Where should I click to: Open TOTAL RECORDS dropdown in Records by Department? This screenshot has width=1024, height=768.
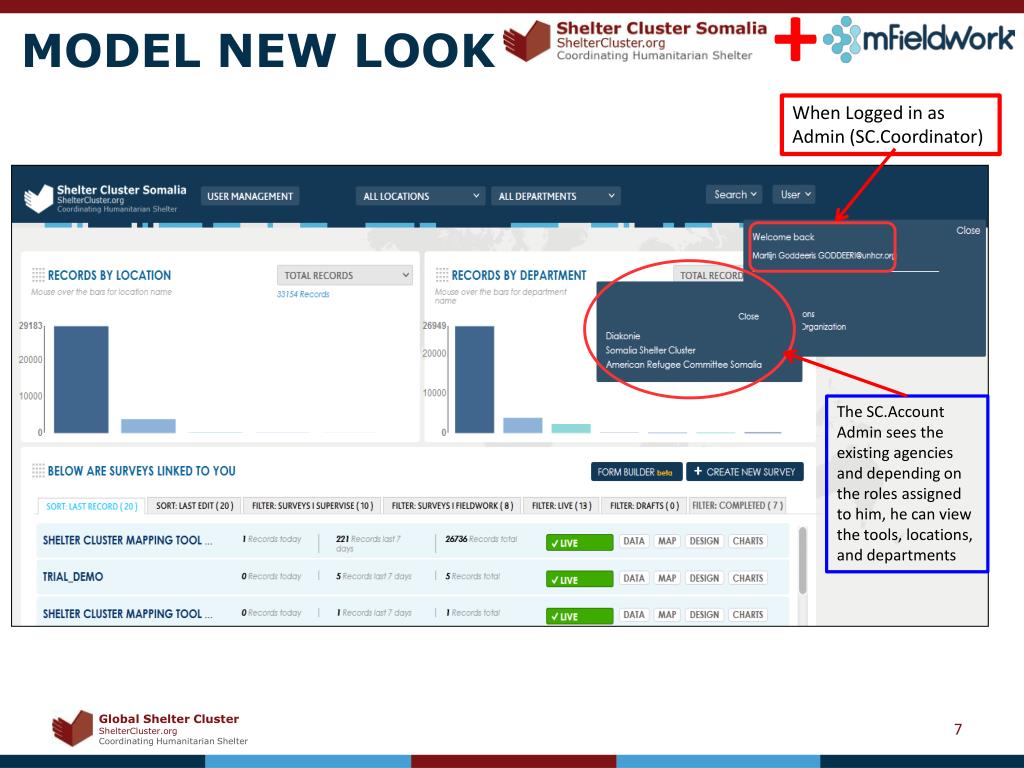tap(710, 276)
